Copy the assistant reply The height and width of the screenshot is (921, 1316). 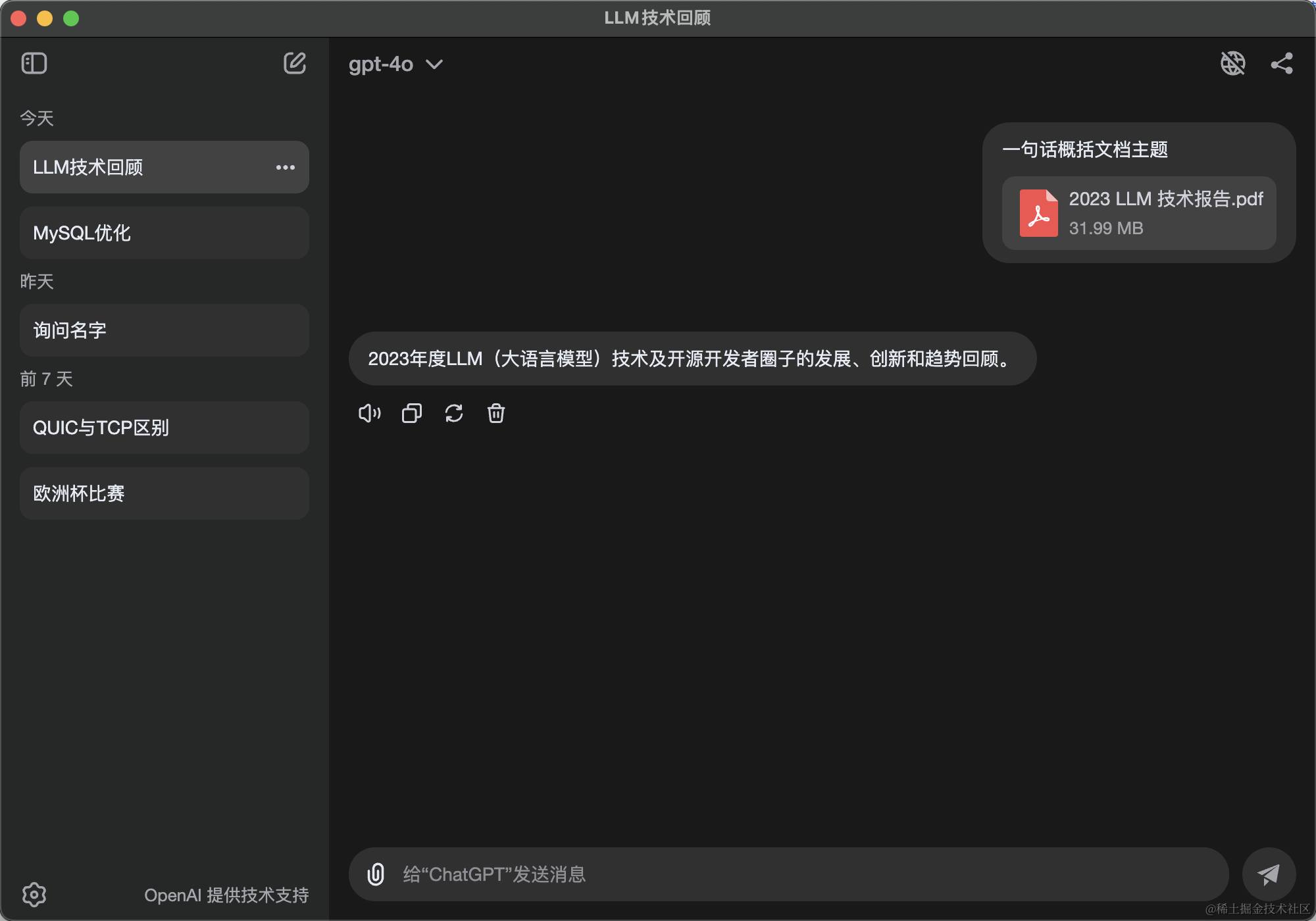(412, 413)
